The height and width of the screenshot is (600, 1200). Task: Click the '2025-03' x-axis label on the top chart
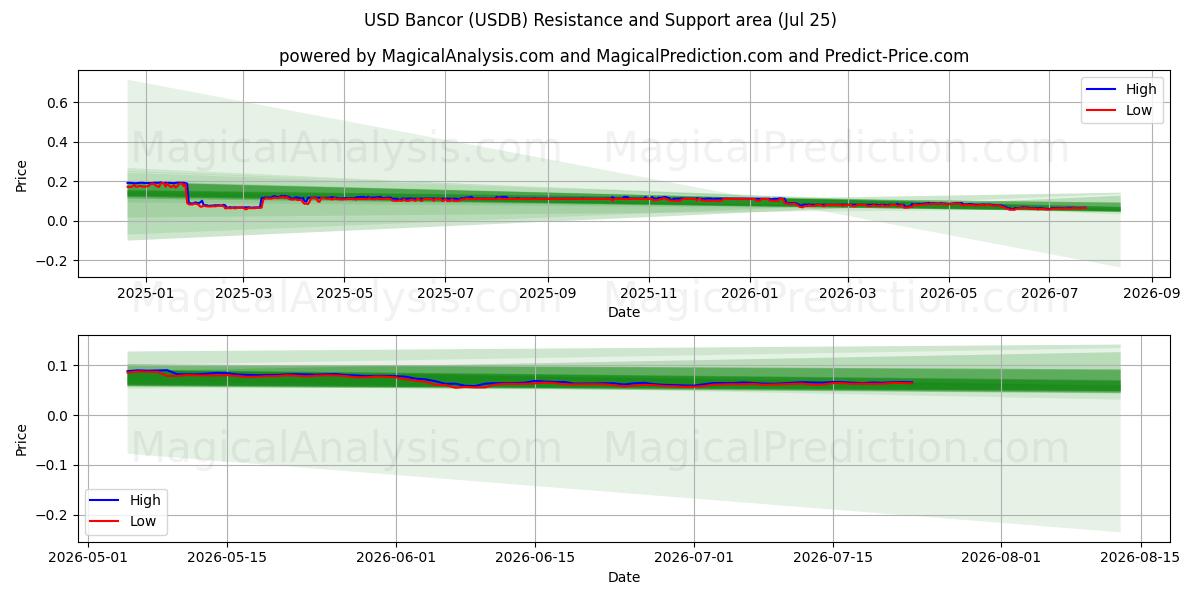pyautogui.click(x=243, y=295)
